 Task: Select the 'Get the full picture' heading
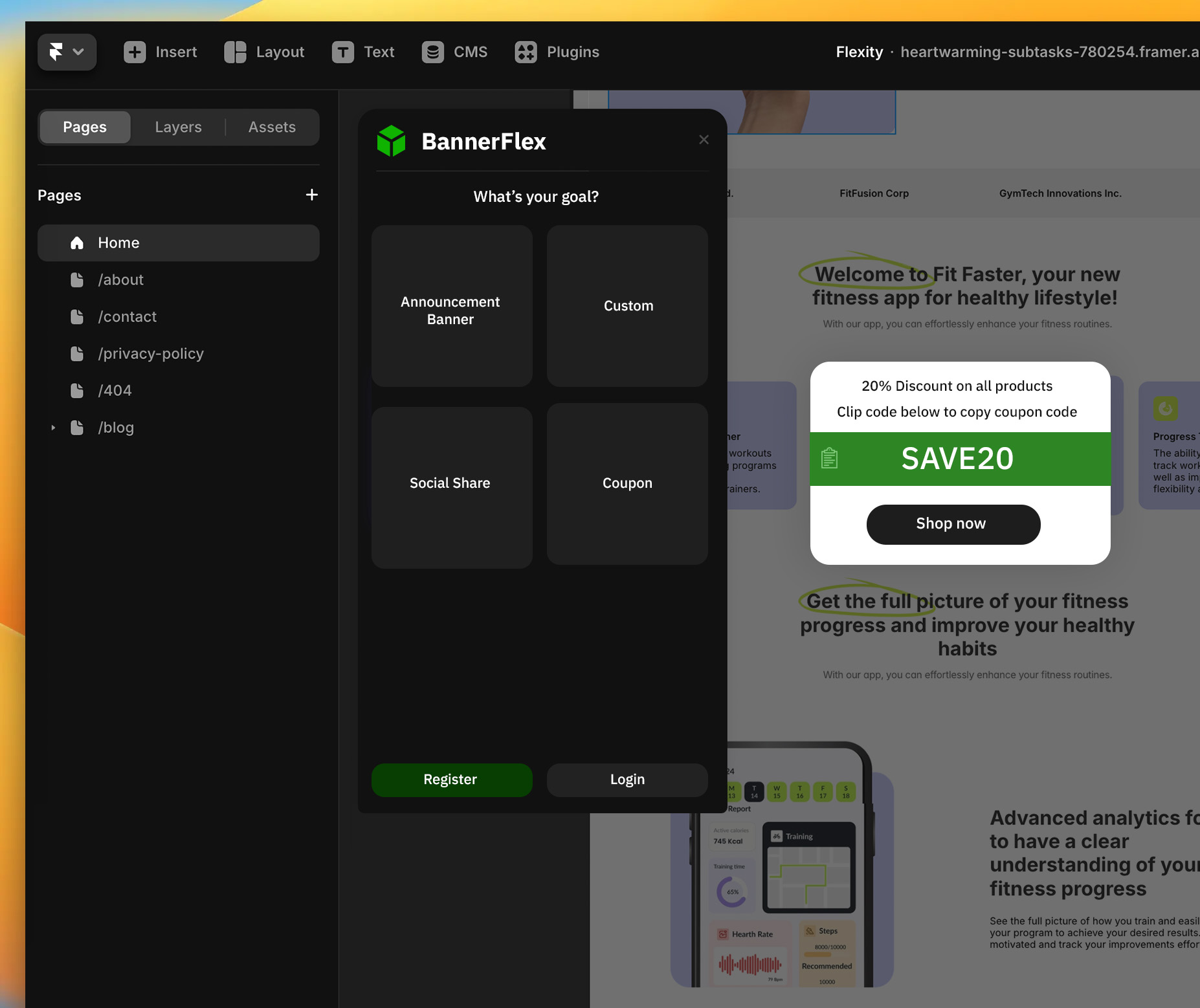(x=967, y=624)
